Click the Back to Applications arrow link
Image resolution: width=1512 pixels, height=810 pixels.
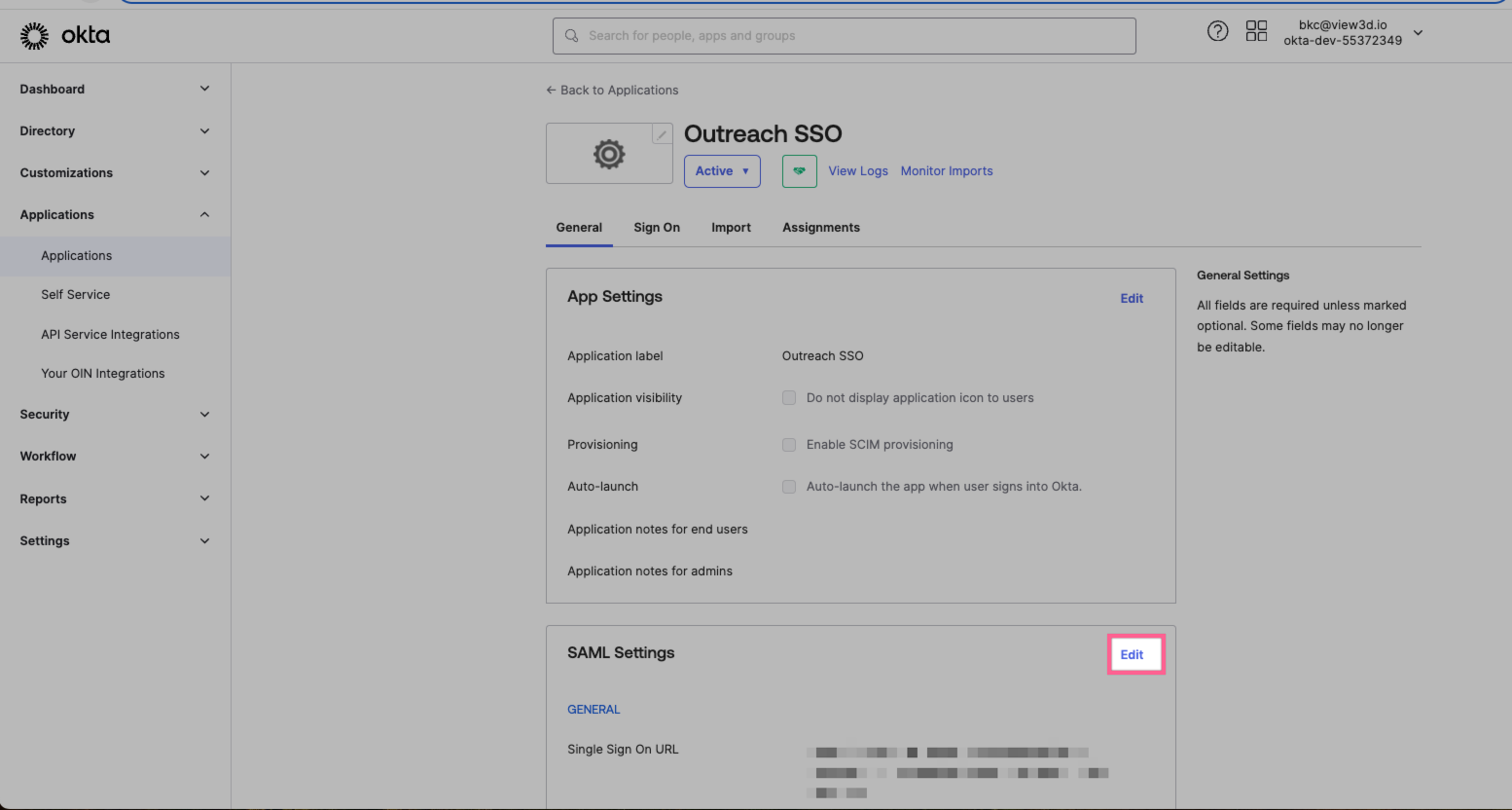(612, 91)
